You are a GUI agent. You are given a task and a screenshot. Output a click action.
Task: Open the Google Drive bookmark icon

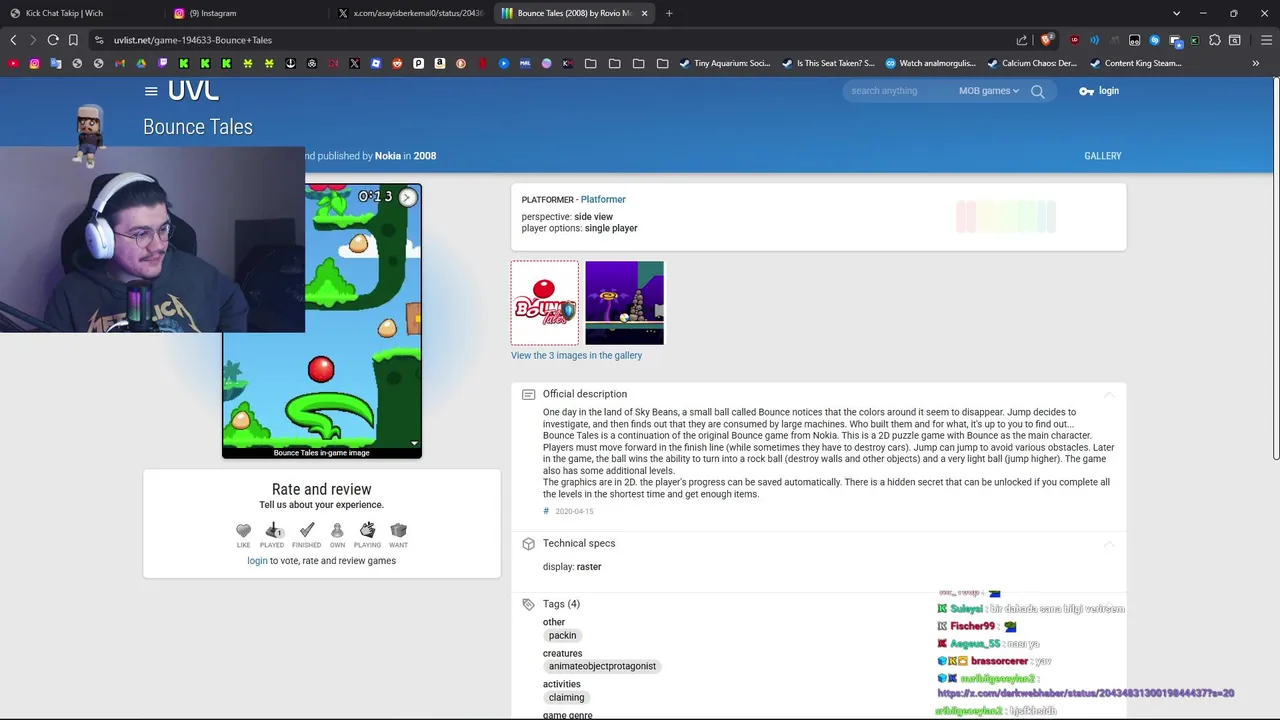[x=141, y=63]
